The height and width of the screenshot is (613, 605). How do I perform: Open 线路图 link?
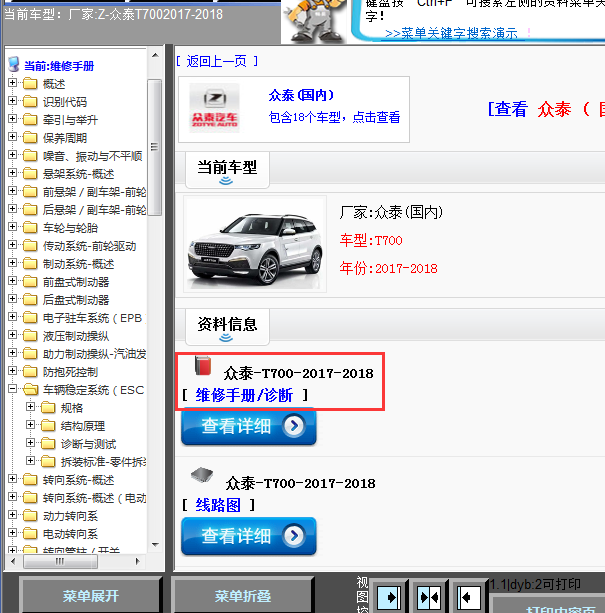pos(218,505)
